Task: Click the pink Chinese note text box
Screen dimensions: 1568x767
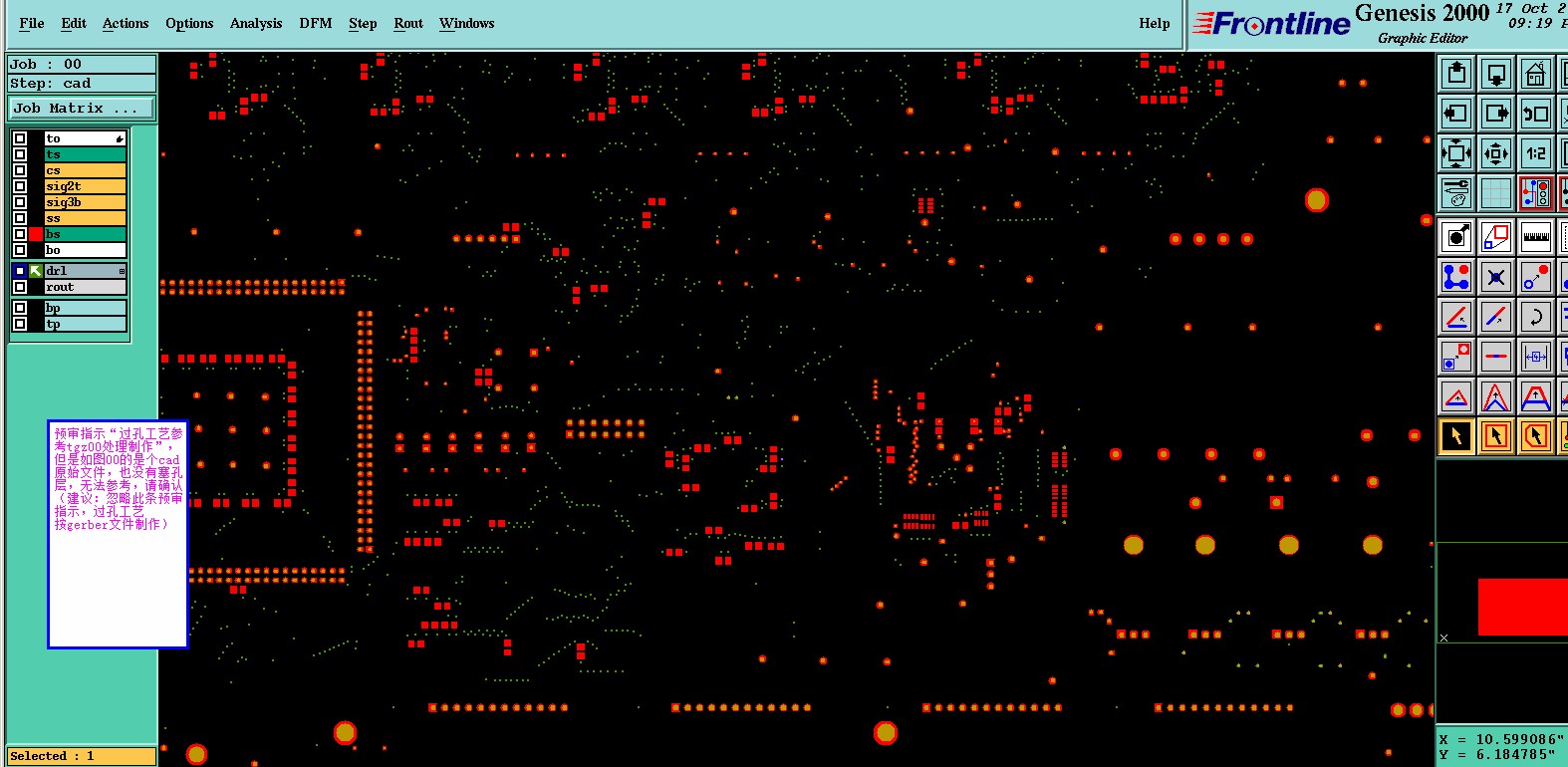Action: [118, 534]
